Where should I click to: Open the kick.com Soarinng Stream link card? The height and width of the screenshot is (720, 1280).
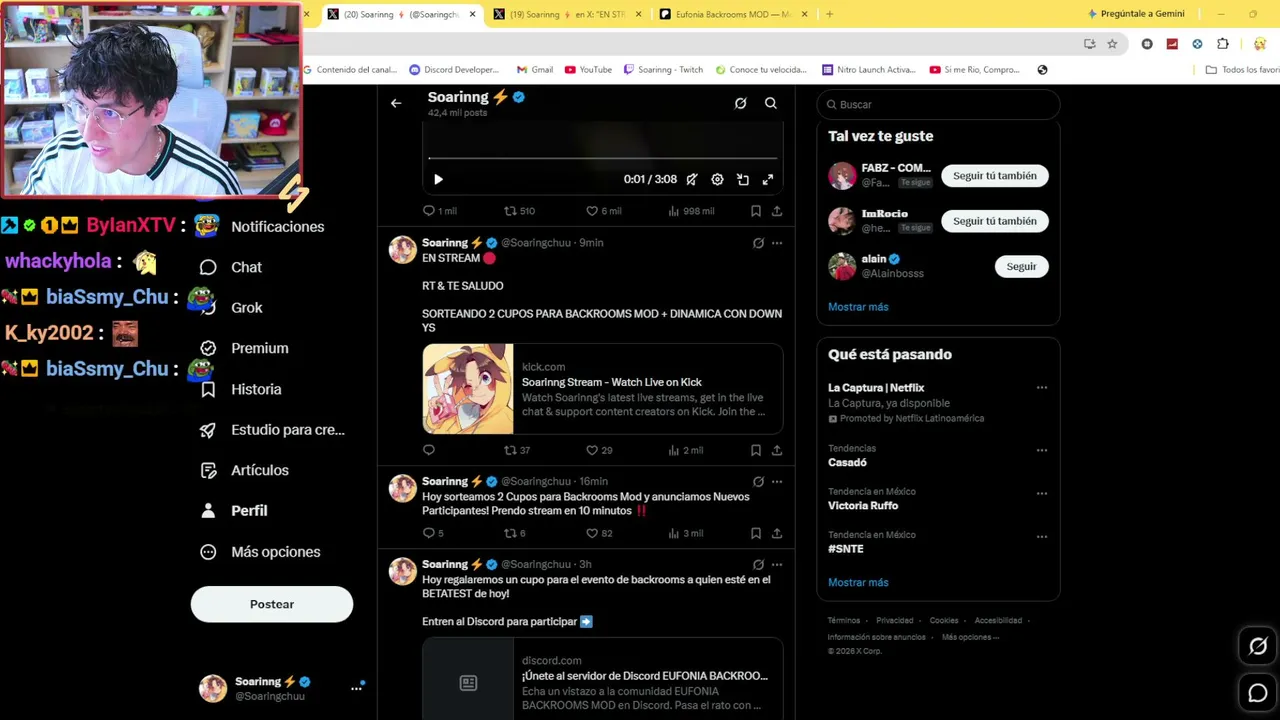click(602, 389)
